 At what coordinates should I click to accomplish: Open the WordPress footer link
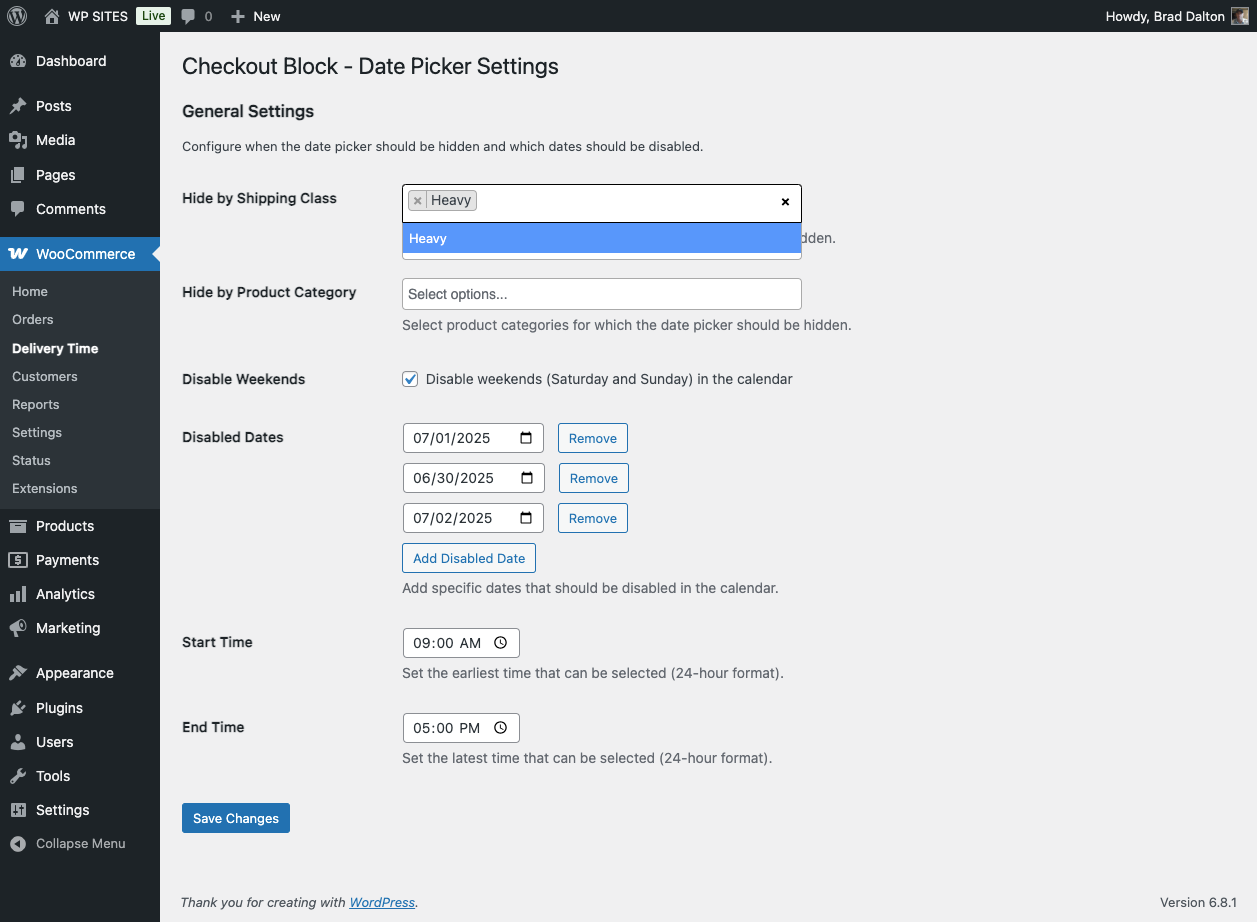click(382, 902)
